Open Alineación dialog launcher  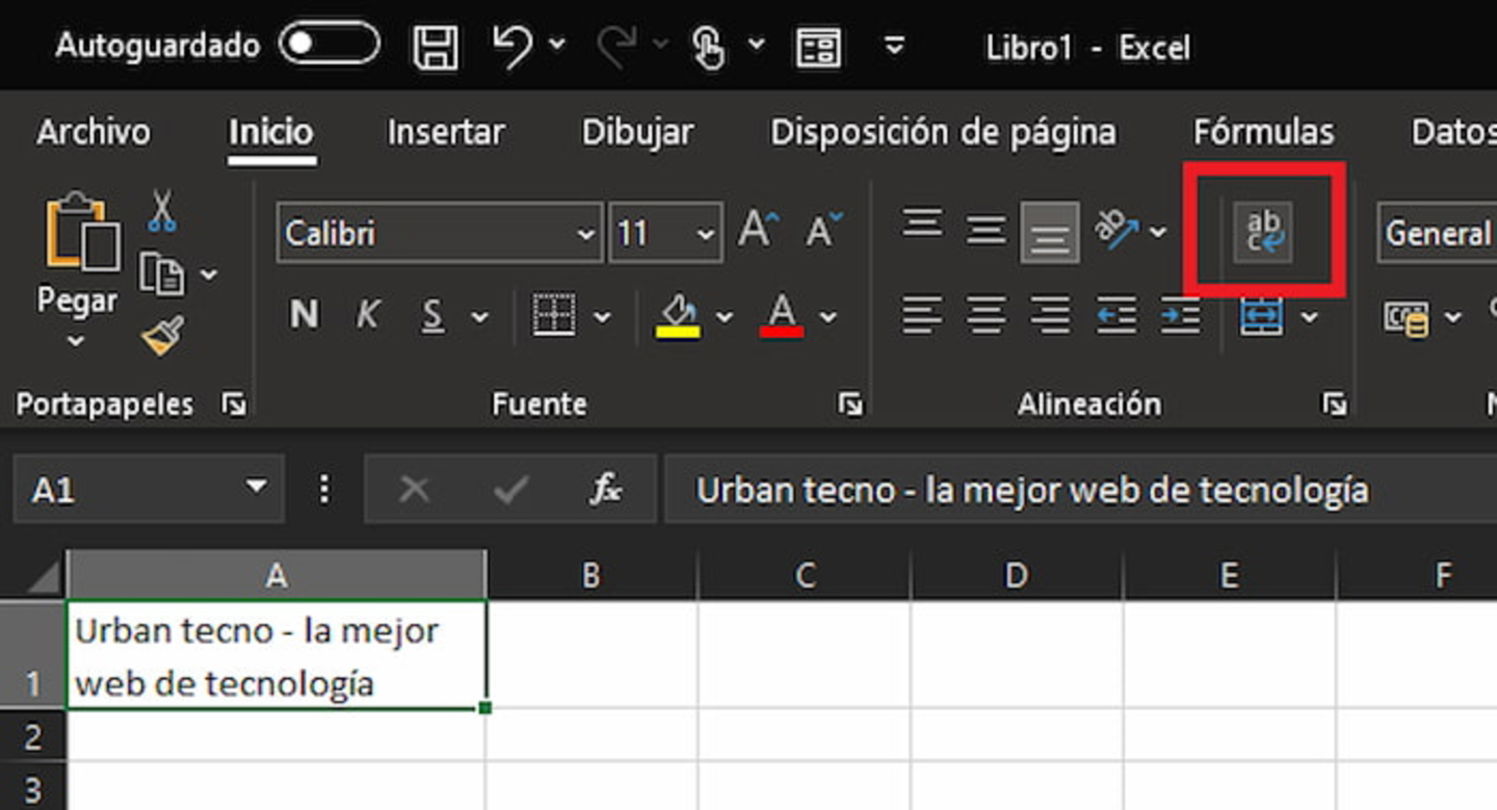1334,404
